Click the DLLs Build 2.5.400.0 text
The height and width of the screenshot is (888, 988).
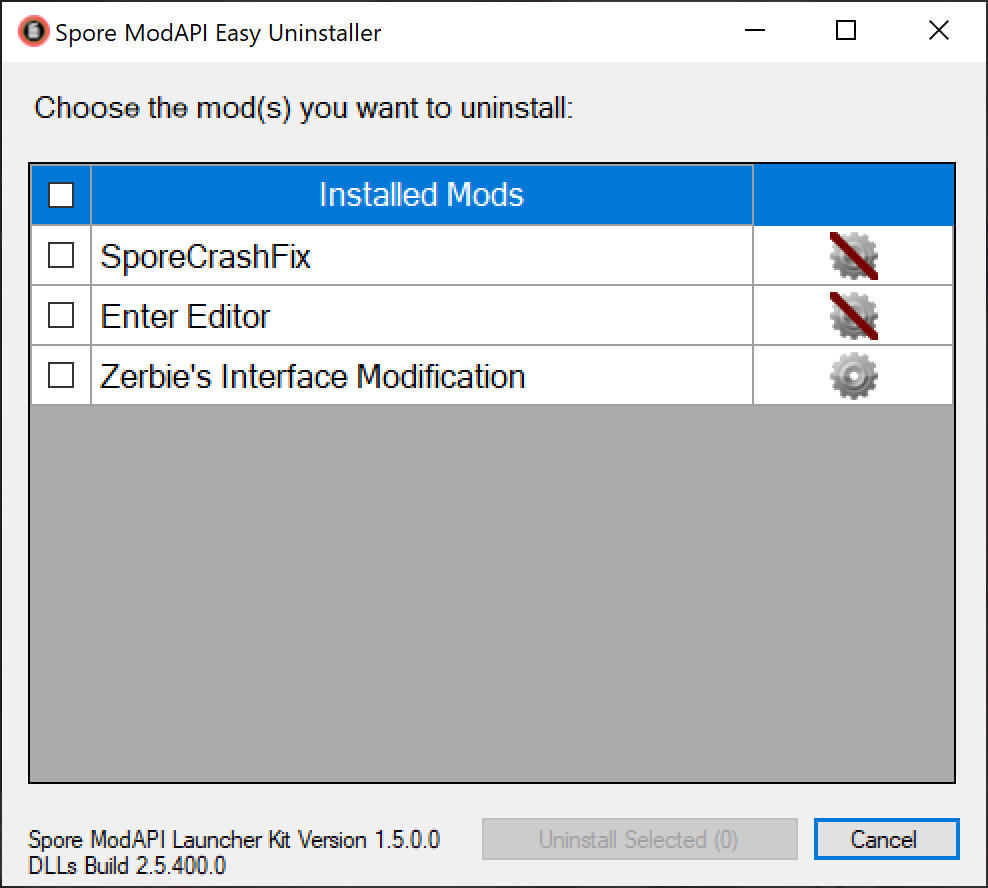point(127,865)
